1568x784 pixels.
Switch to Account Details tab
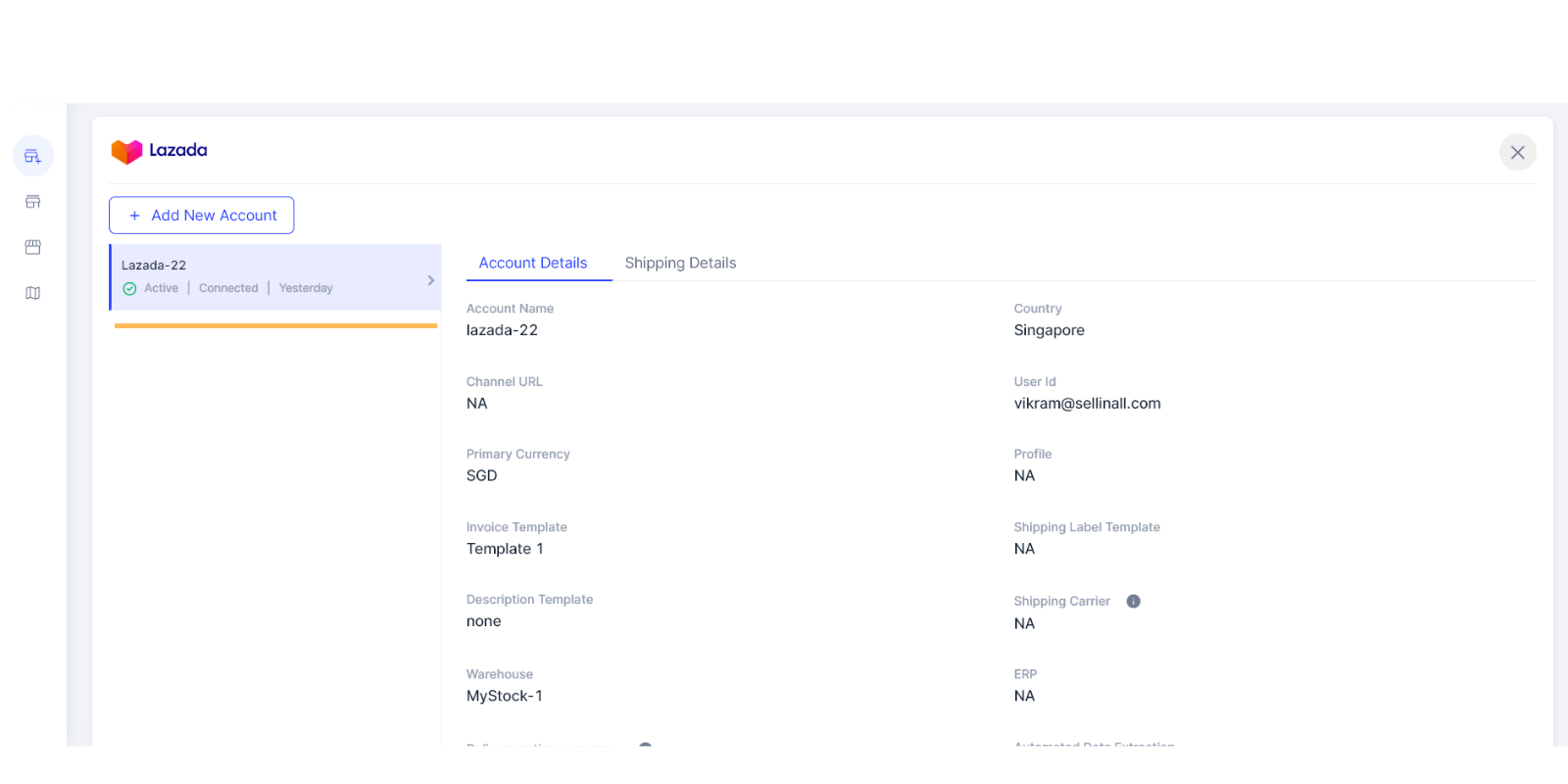[x=533, y=263]
